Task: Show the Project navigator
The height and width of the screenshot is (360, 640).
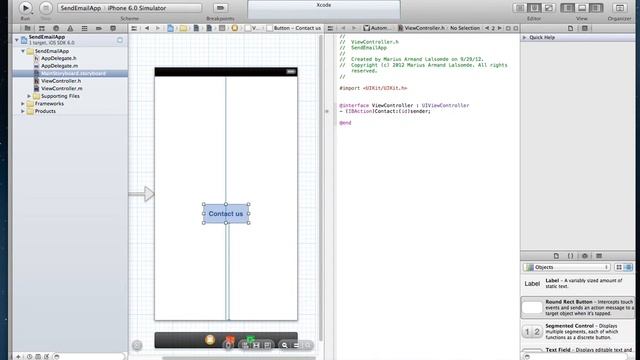Action: (27, 28)
